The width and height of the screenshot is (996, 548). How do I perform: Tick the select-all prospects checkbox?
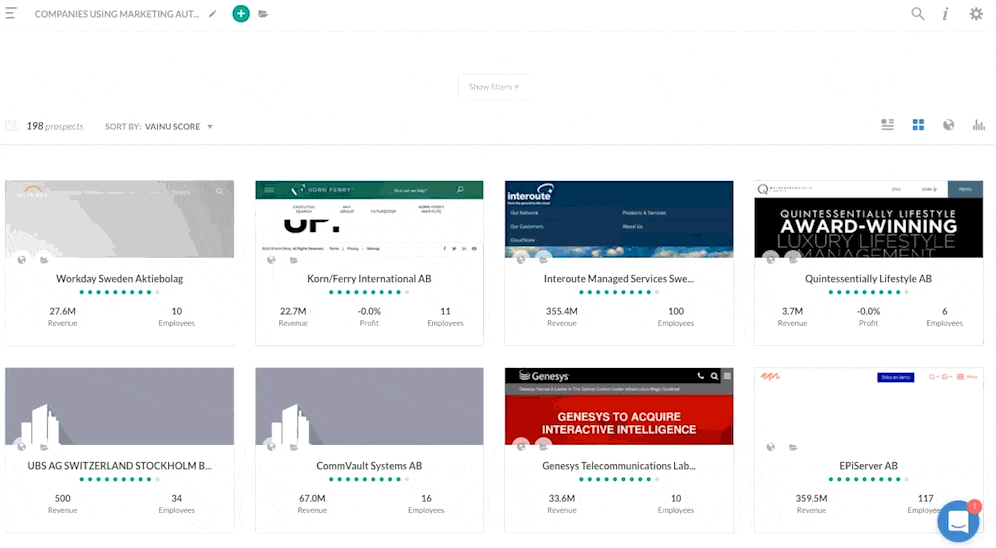tap(11, 126)
